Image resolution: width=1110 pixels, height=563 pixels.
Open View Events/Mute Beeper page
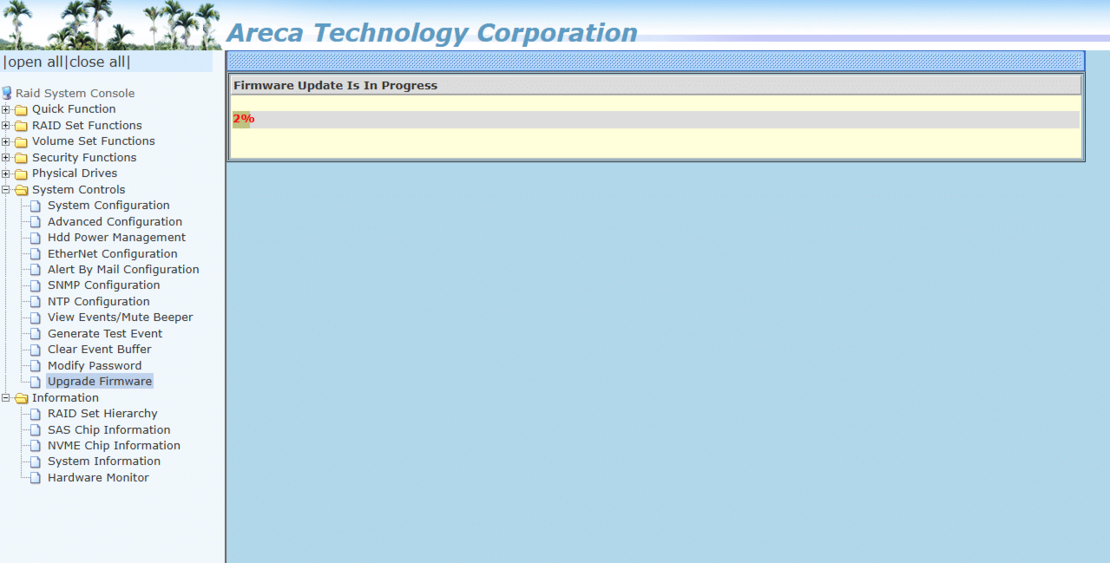[120, 318]
